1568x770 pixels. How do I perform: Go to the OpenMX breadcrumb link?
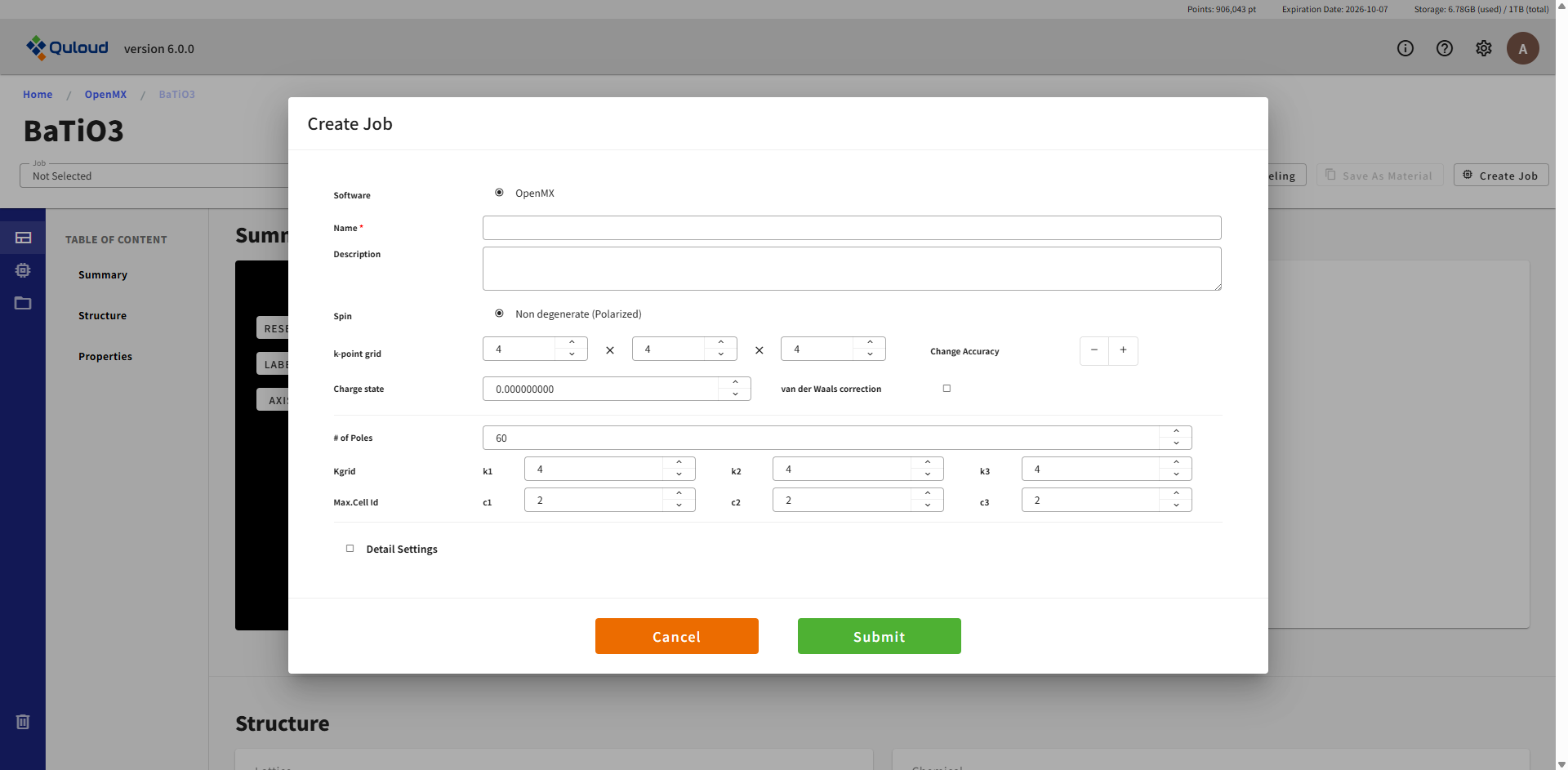(x=105, y=94)
